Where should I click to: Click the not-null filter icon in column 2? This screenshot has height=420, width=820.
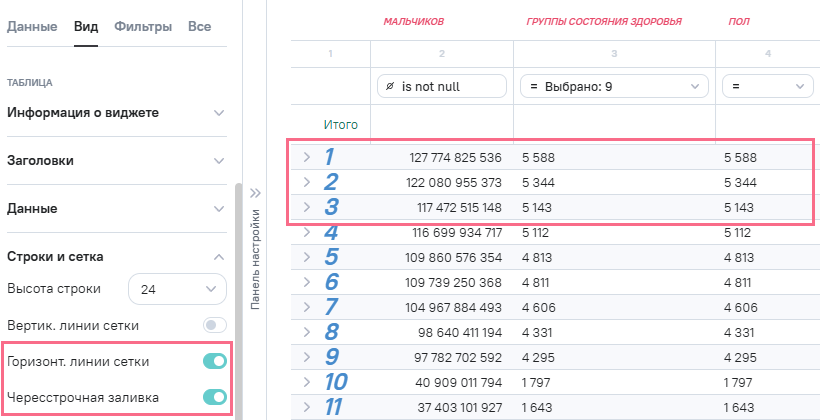[x=388, y=87]
